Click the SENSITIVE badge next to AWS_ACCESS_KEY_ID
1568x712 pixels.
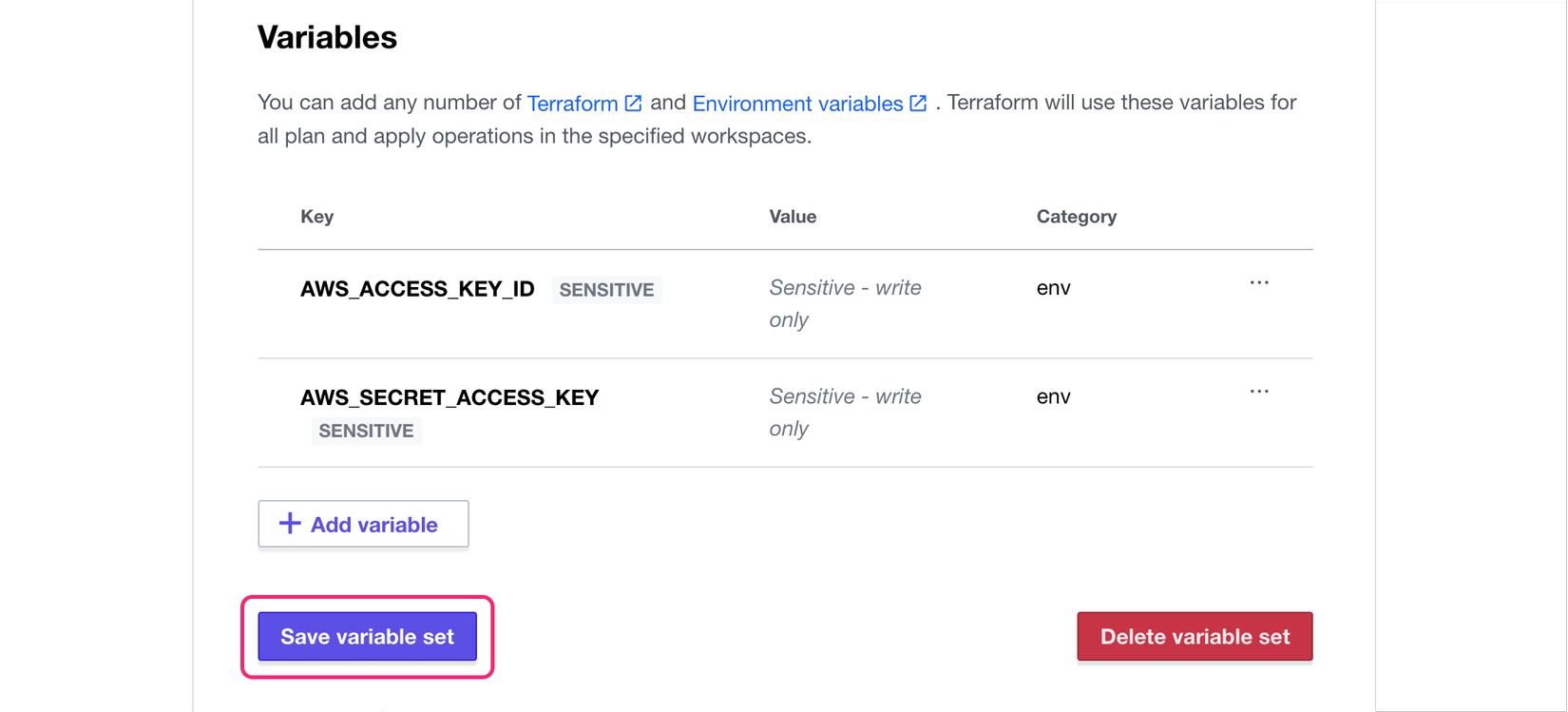click(606, 290)
